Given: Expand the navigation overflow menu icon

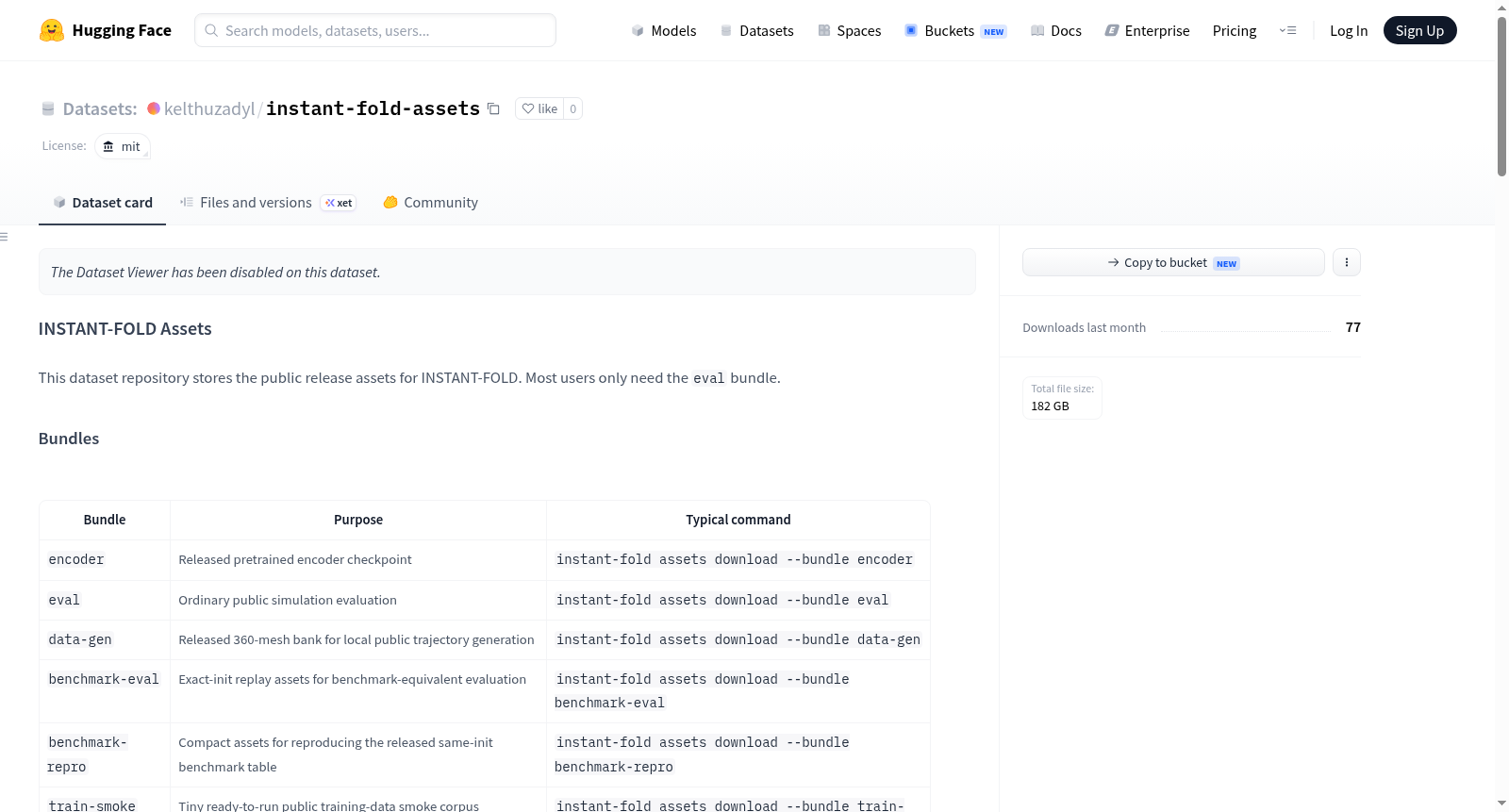Looking at the screenshot, I should (x=1287, y=30).
